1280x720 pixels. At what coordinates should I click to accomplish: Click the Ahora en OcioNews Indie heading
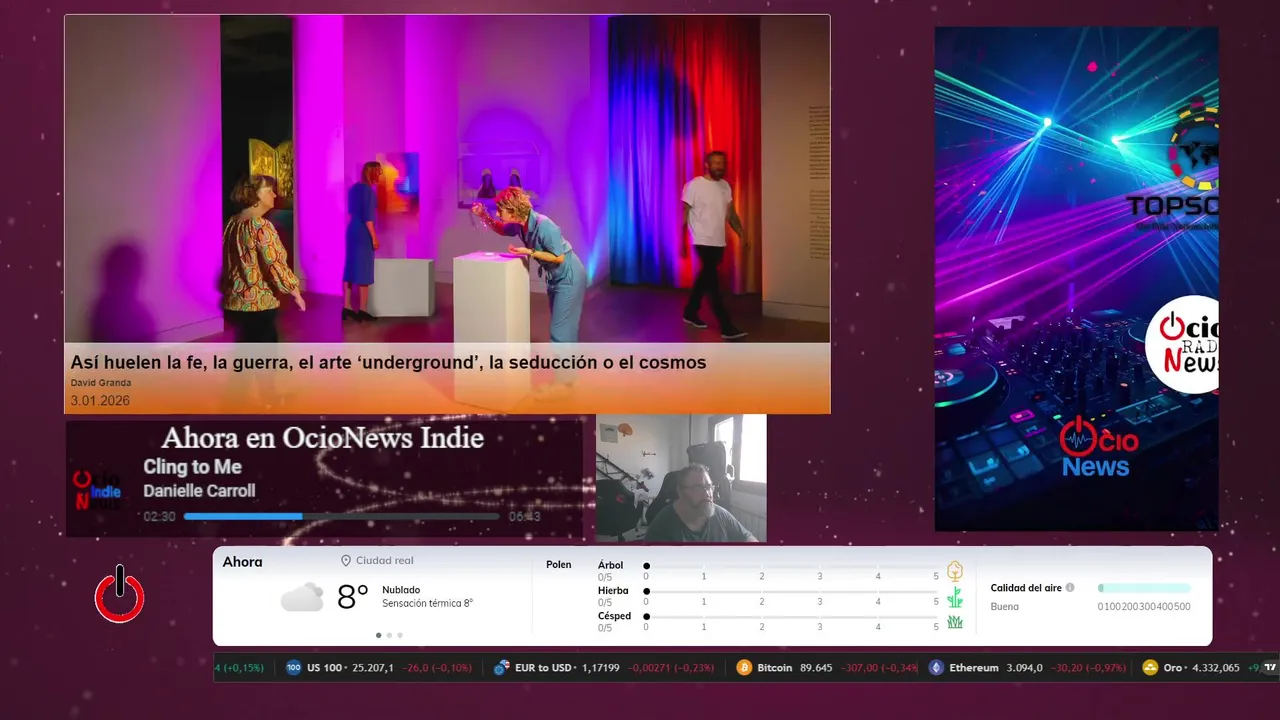point(322,438)
